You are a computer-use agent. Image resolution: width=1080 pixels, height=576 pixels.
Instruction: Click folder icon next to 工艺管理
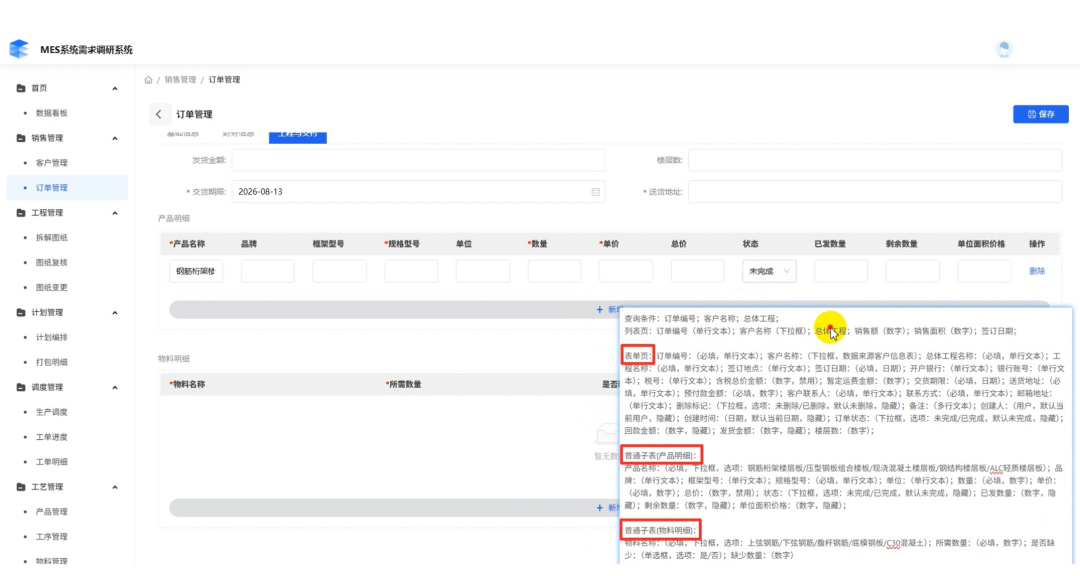click(21, 486)
